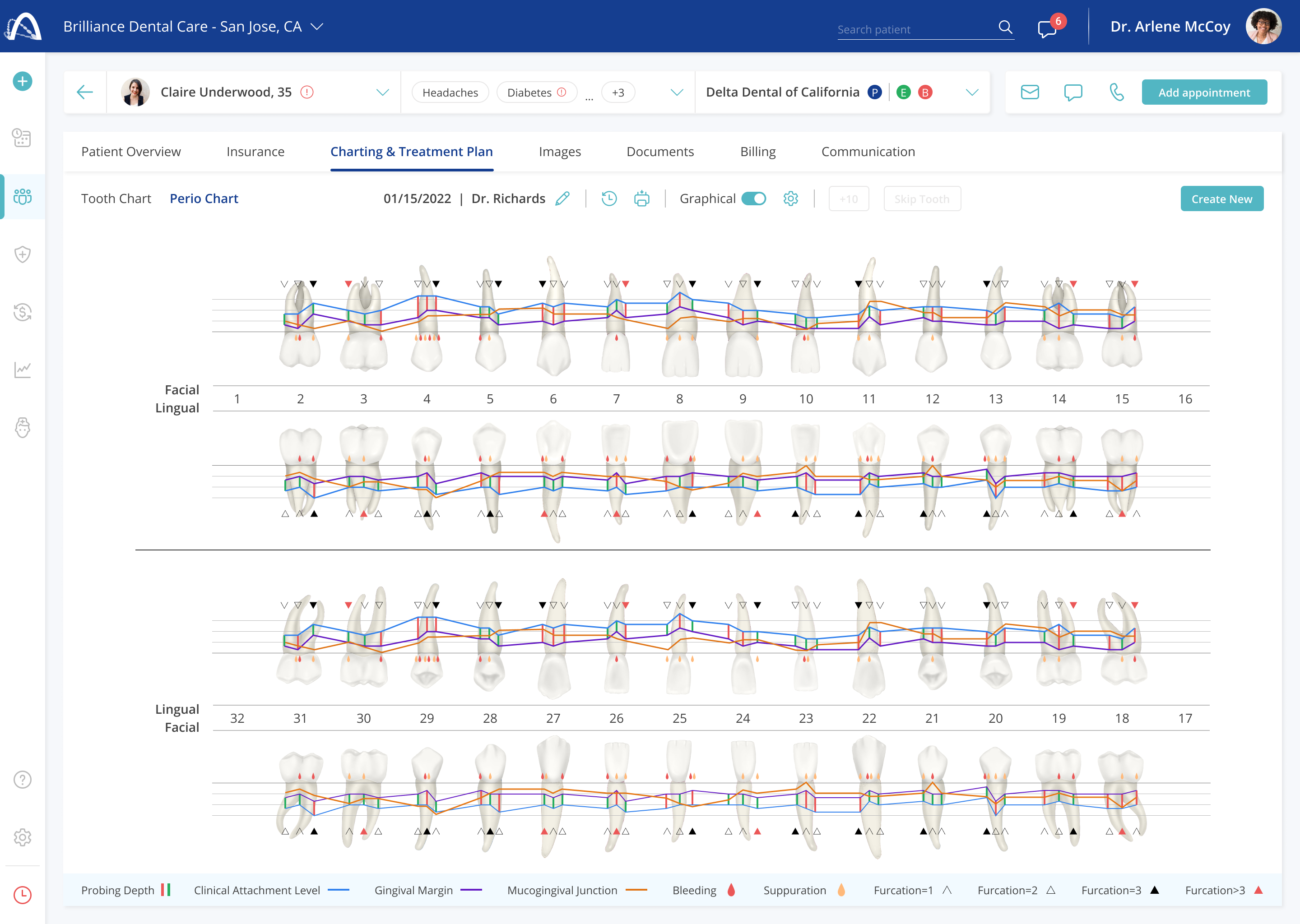Image resolution: width=1300 pixels, height=924 pixels.
Task: Select lower tooth number 32
Action: [237, 718]
